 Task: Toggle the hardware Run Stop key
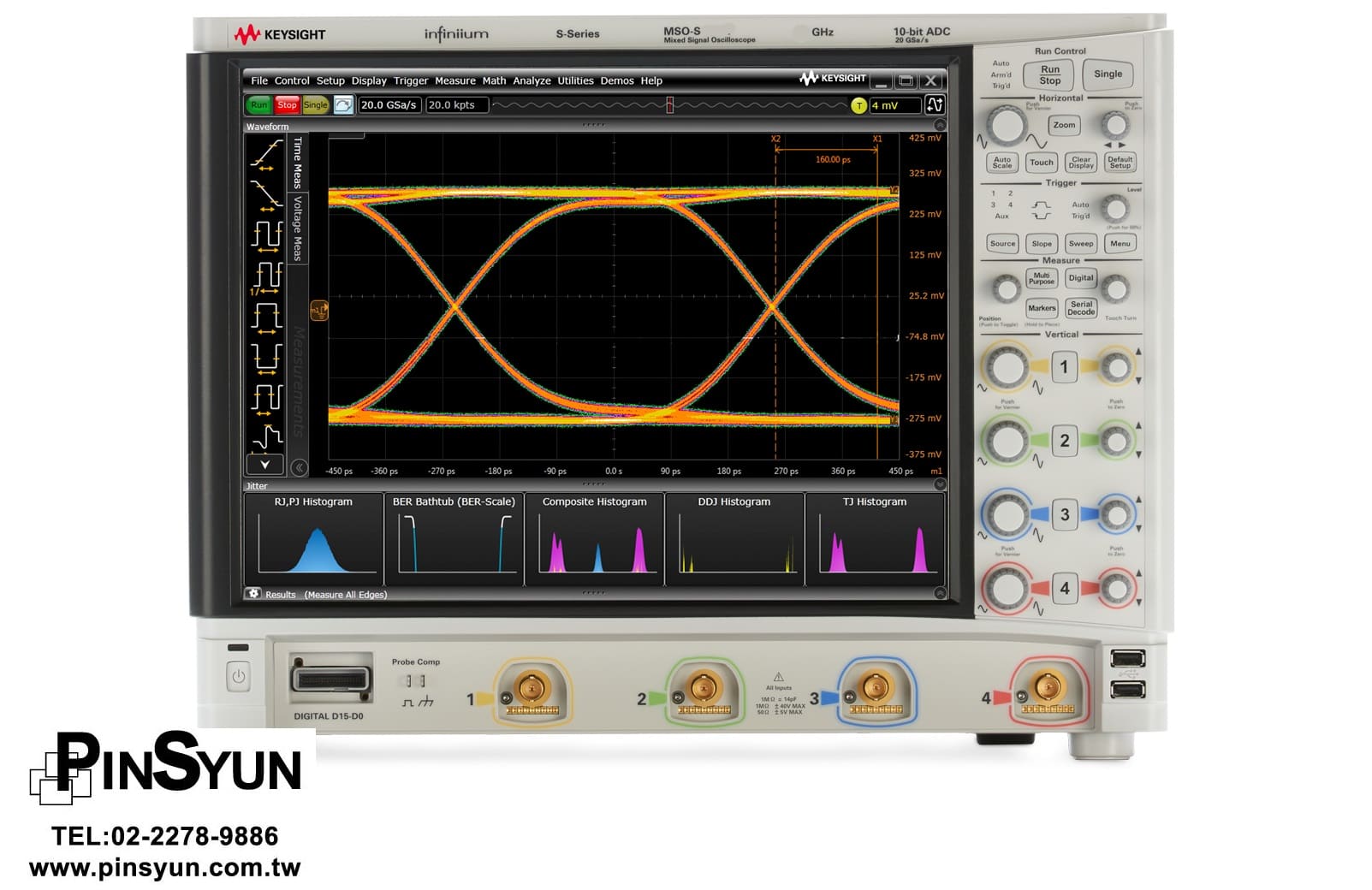coord(1049,75)
